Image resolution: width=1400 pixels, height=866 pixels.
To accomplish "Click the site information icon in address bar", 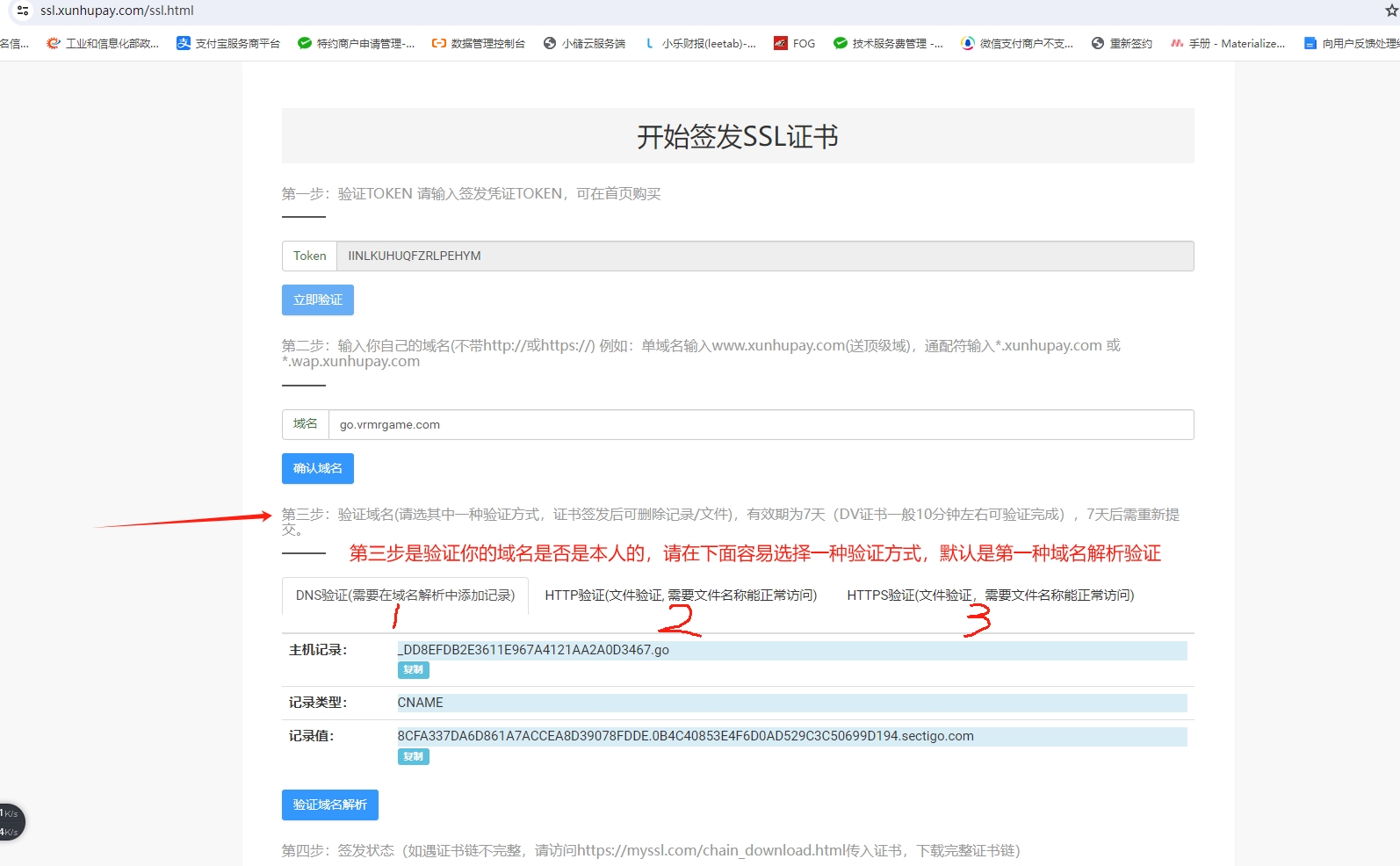I will [23, 11].
